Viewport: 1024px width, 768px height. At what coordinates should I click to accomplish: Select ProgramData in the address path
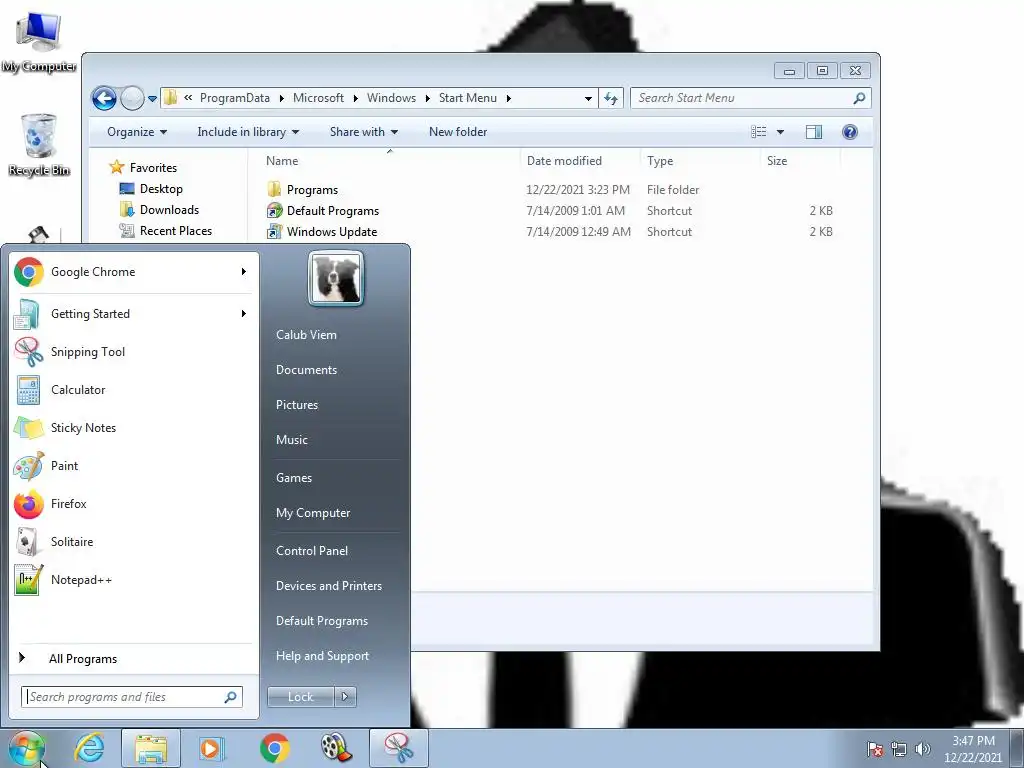[x=234, y=98]
